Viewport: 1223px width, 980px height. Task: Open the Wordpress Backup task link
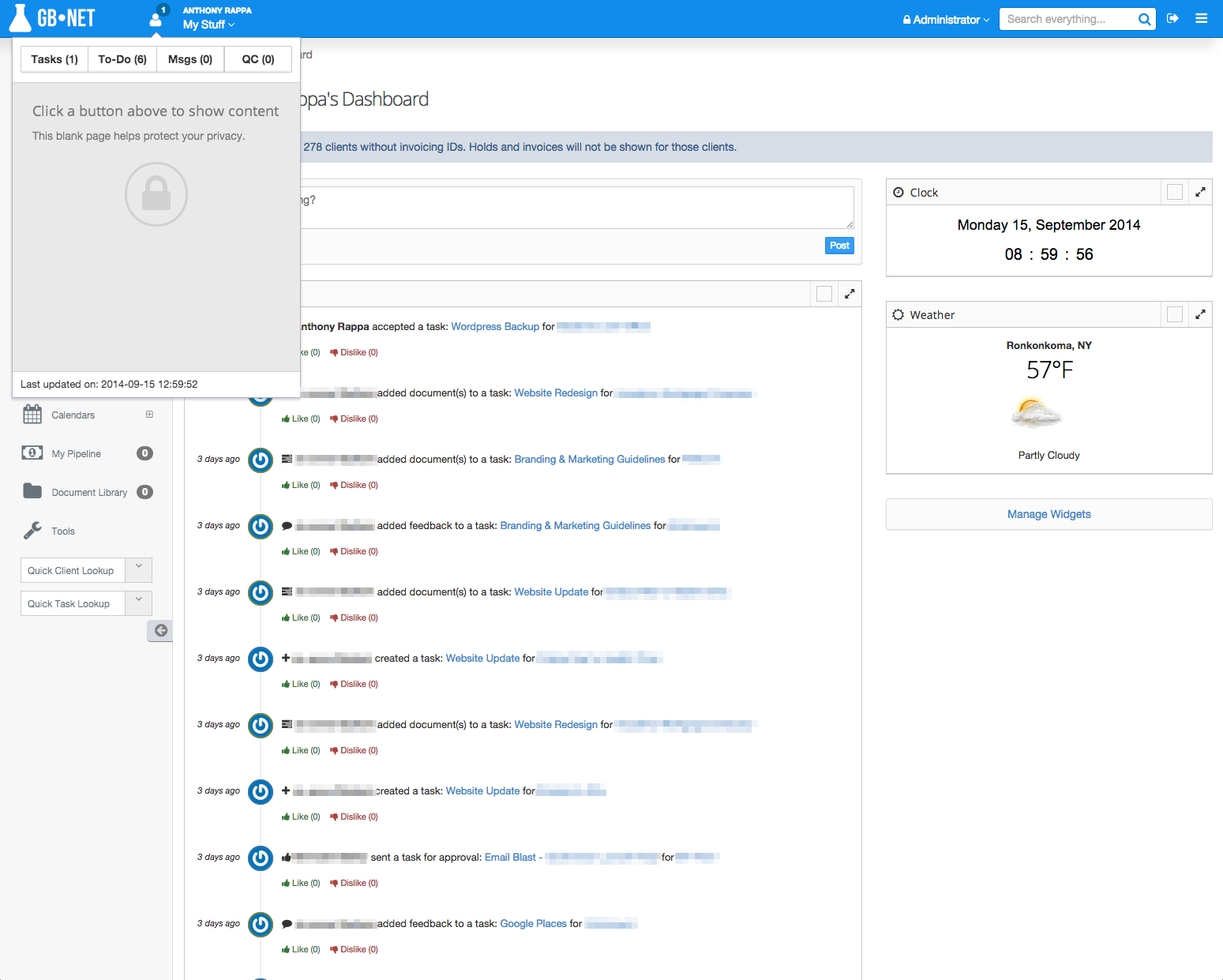pyautogui.click(x=495, y=326)
